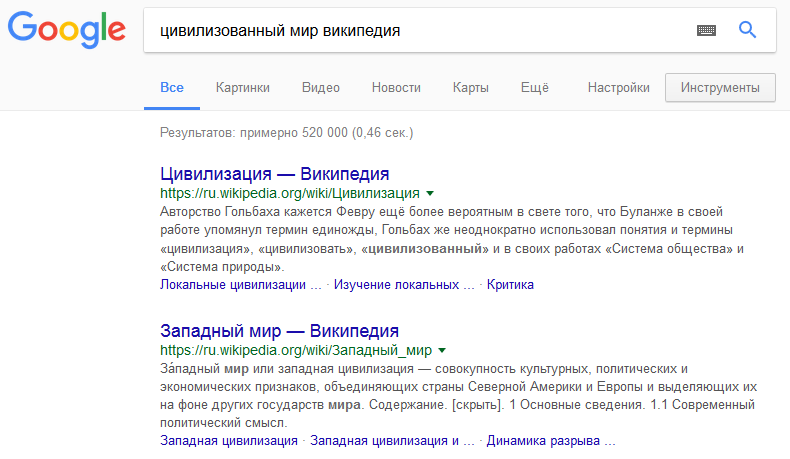
Task: Follow the Локальные цивилизации sitelink
Action: (x=241, y=285)
